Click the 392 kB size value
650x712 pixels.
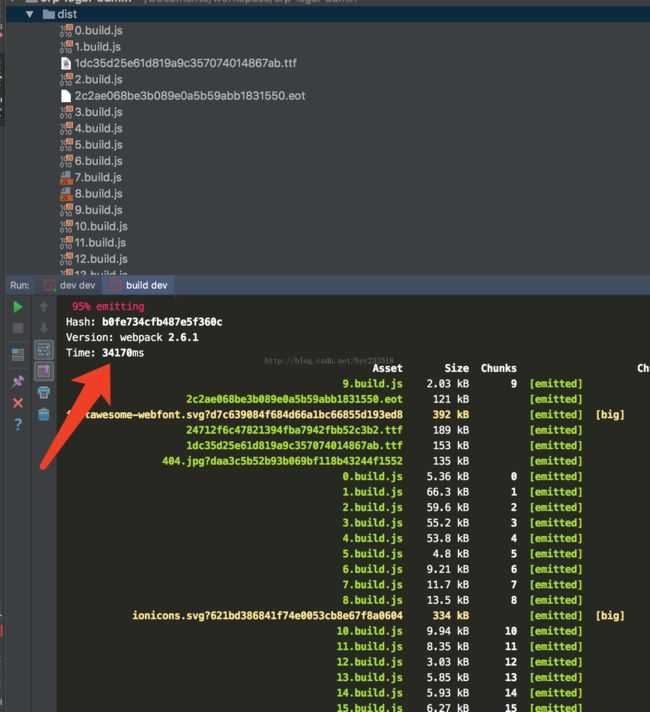point(451,415)
